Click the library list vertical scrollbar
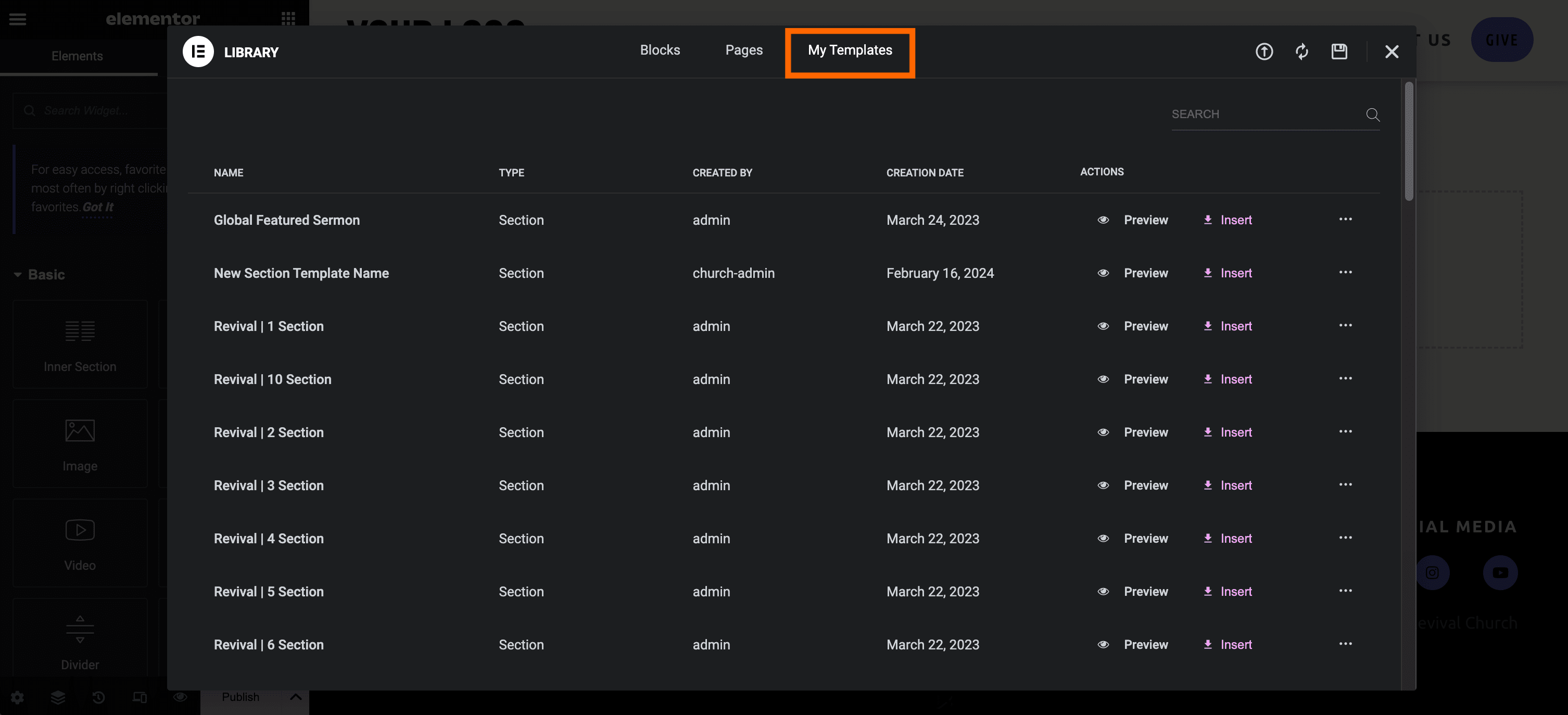Image resolution: width=1568 pixels, height=715 pixels. [x=1409, y=141]
